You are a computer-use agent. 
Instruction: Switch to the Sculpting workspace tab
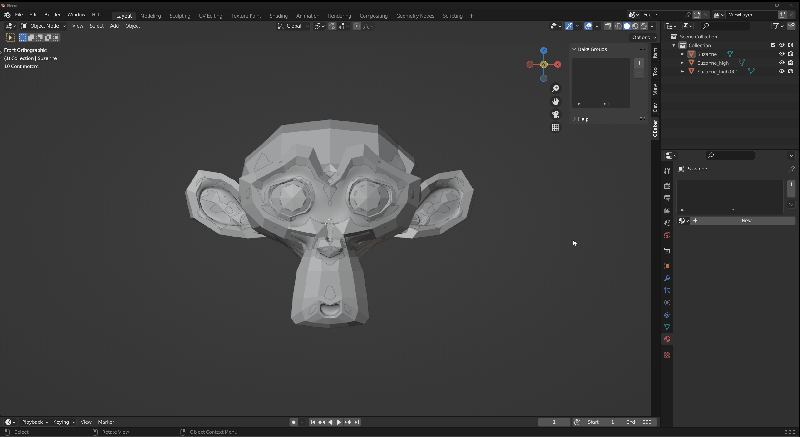180,16
